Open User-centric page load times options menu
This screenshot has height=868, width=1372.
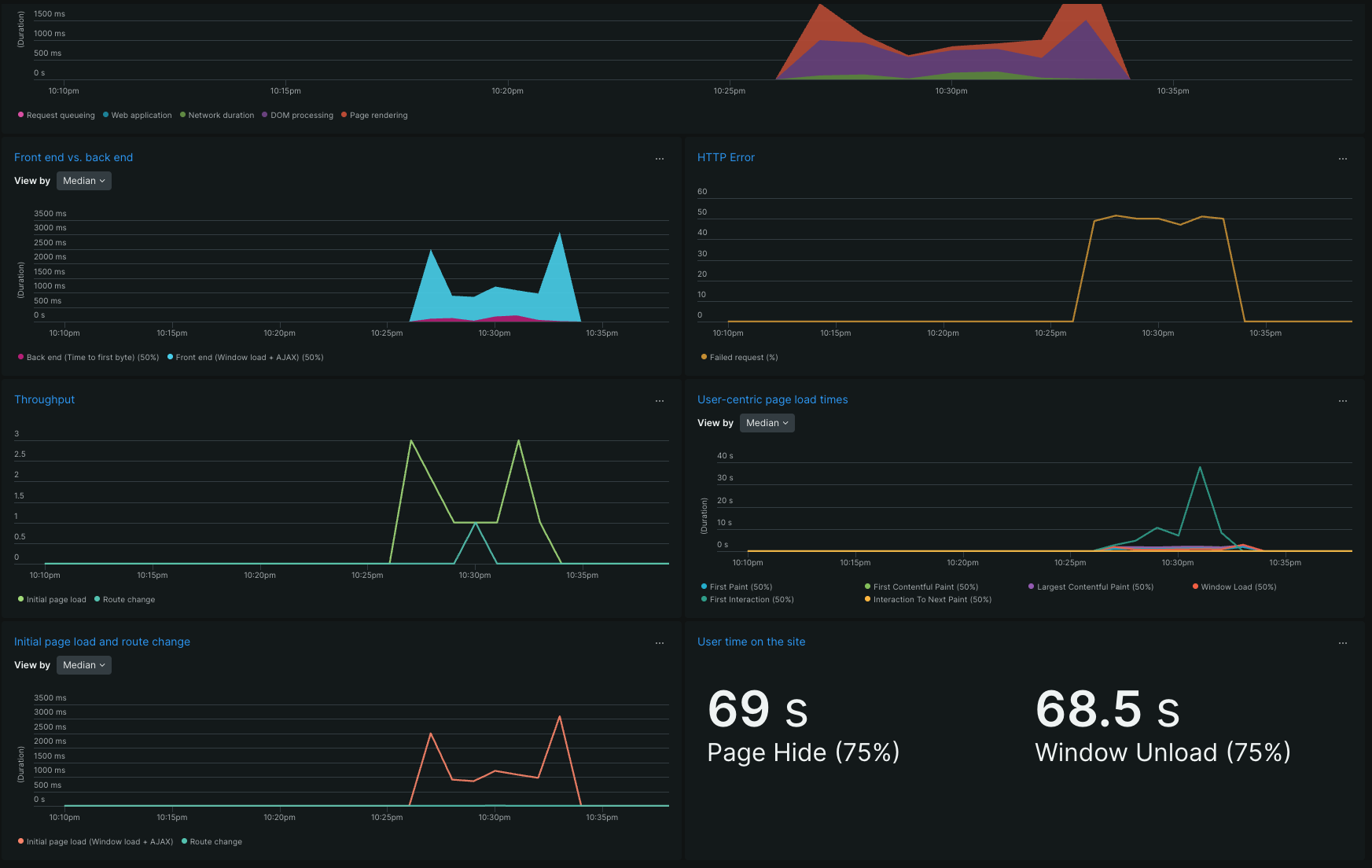(1342, 401)
